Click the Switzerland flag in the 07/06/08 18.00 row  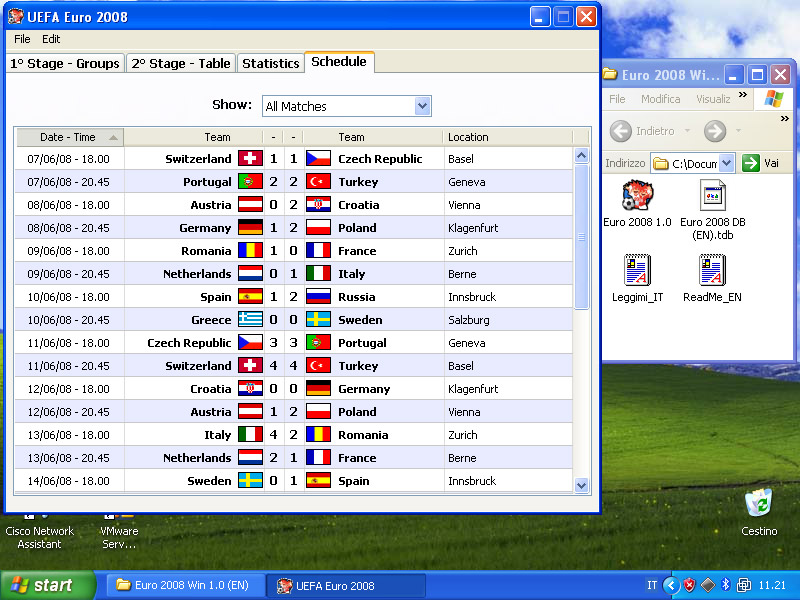(x=251, y=159)
